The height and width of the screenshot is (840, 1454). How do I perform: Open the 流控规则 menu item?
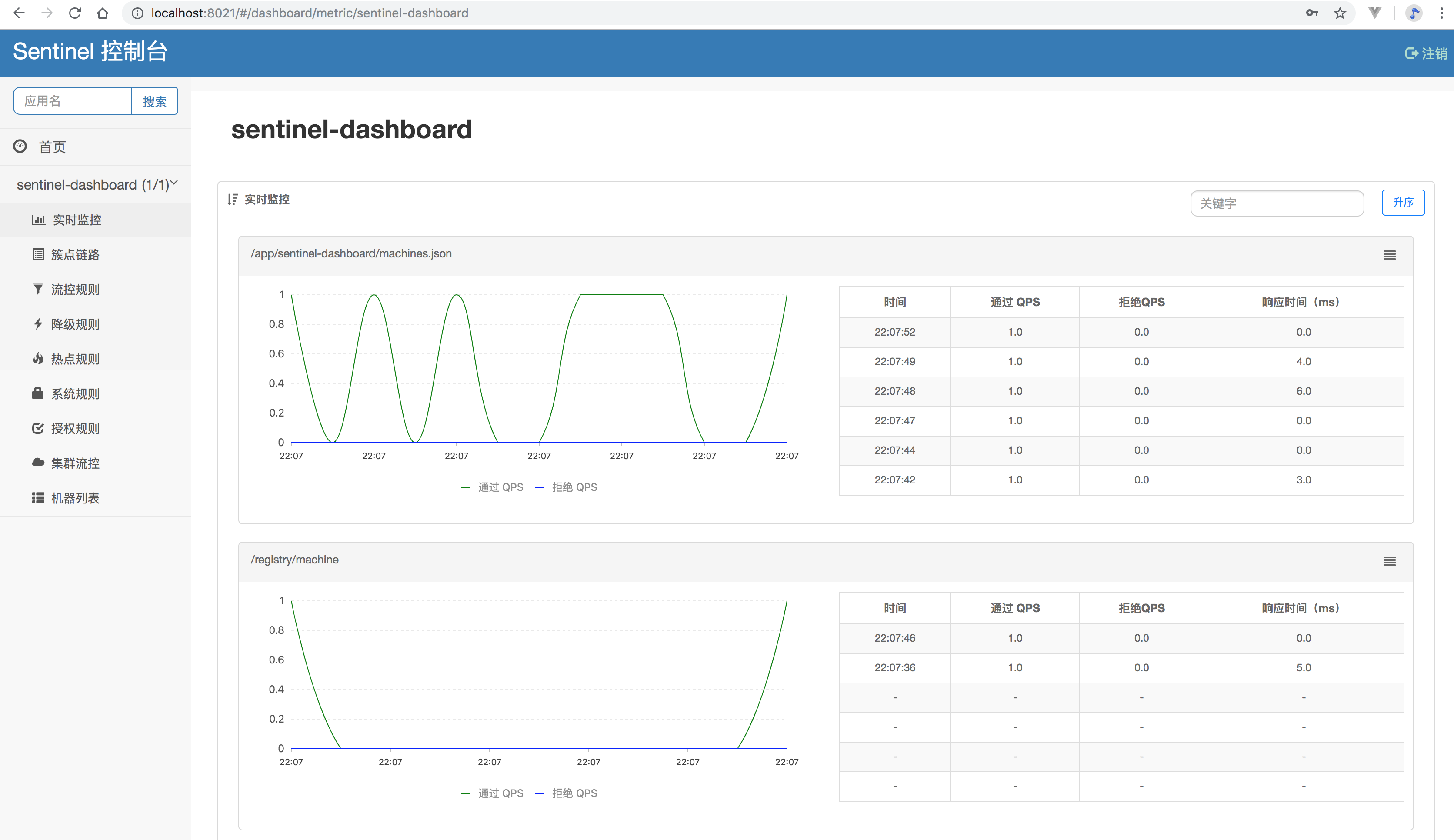coord(75,290)
